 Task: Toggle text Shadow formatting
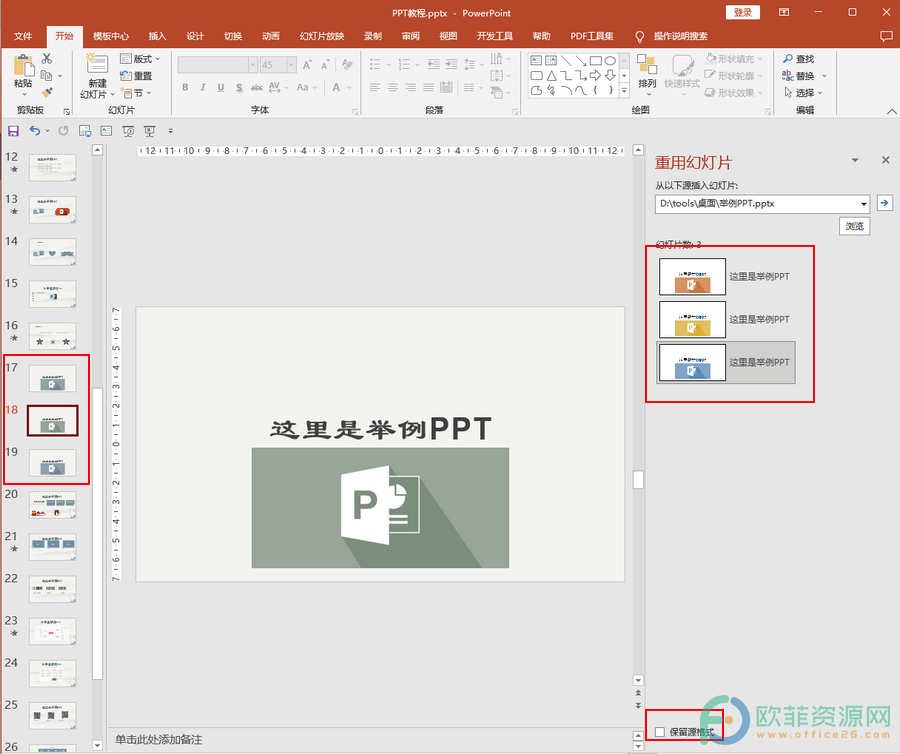click(239, 87)
